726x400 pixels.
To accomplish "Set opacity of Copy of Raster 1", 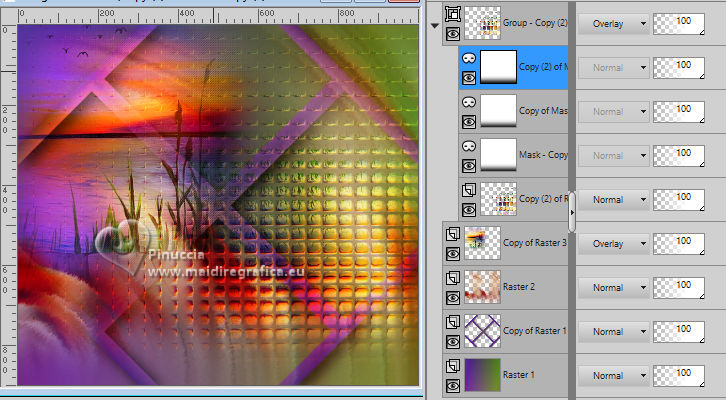I will click(679, 332).
